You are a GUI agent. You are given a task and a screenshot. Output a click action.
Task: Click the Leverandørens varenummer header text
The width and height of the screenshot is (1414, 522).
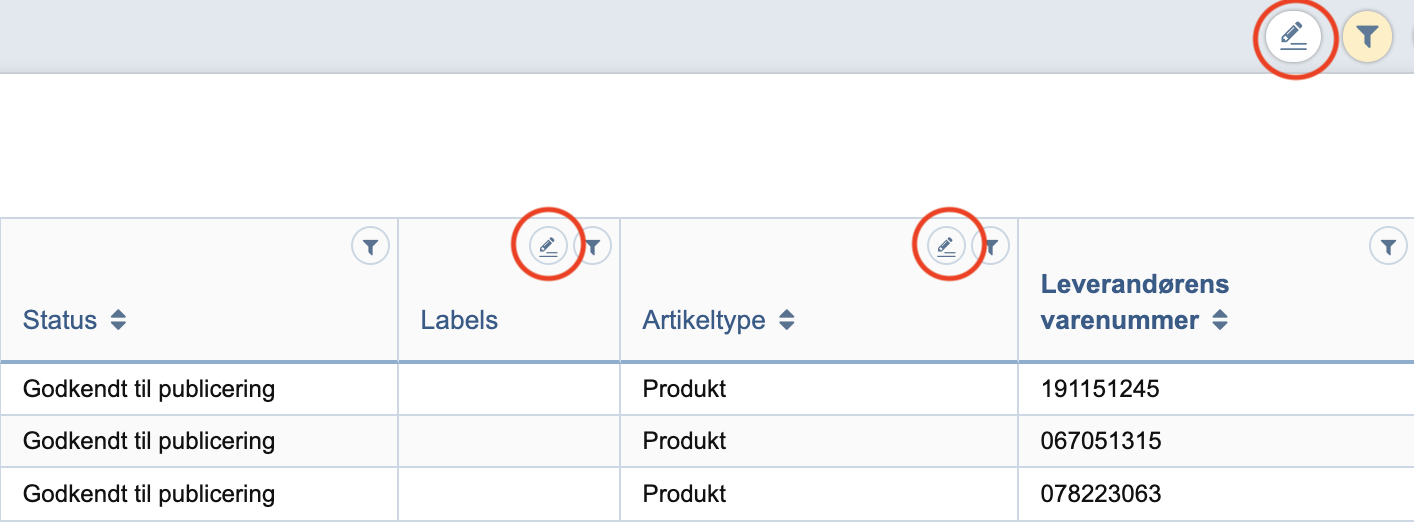point(1134,302)
